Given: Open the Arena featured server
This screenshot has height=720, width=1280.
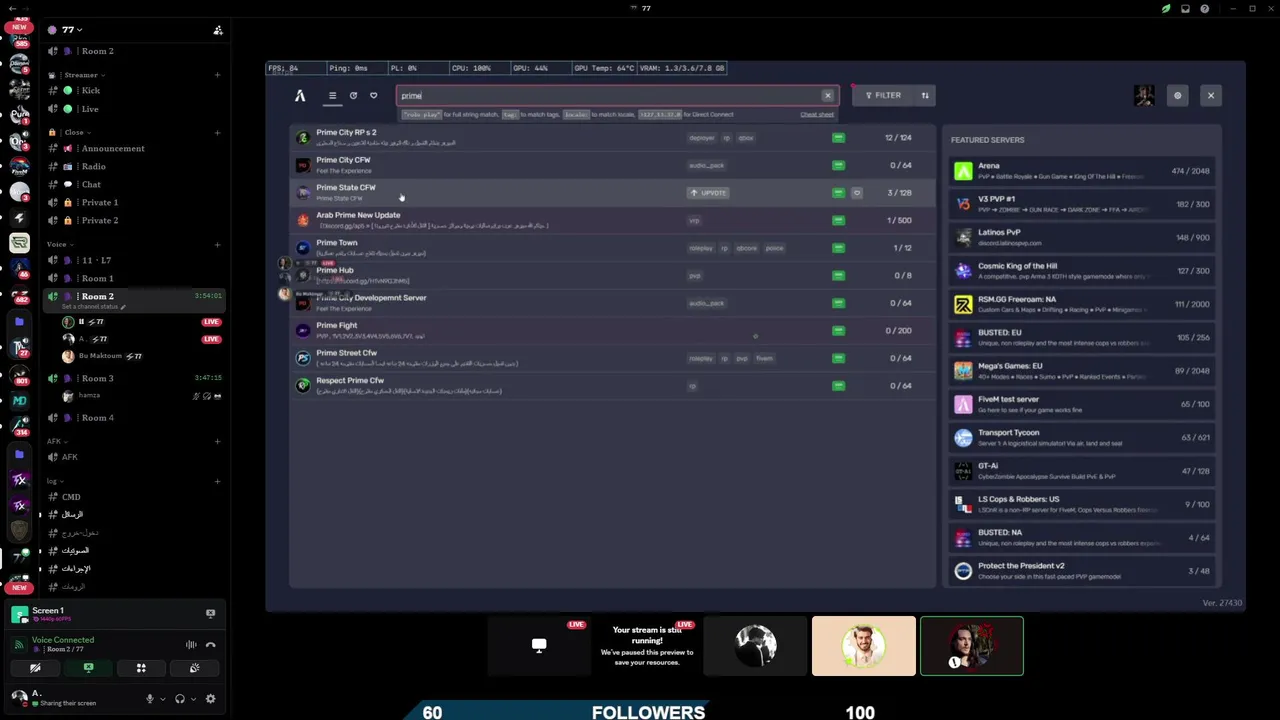Looking at the screenshot, I should click(x=1081, y=171).
